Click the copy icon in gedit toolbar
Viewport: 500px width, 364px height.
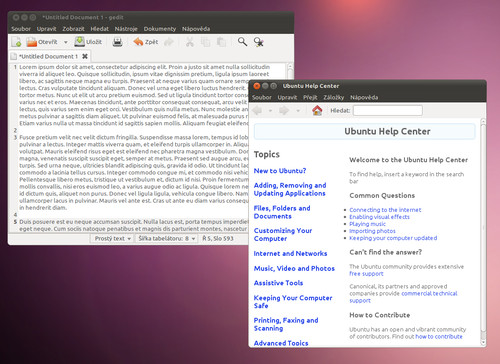click(205, 42)
